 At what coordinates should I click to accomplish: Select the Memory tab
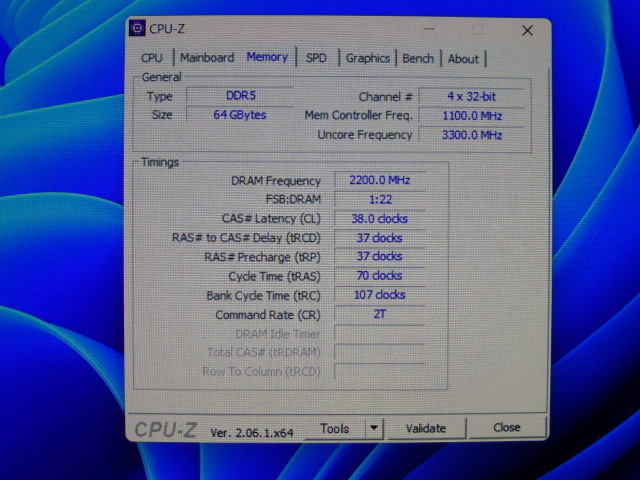tap(267, 57)
